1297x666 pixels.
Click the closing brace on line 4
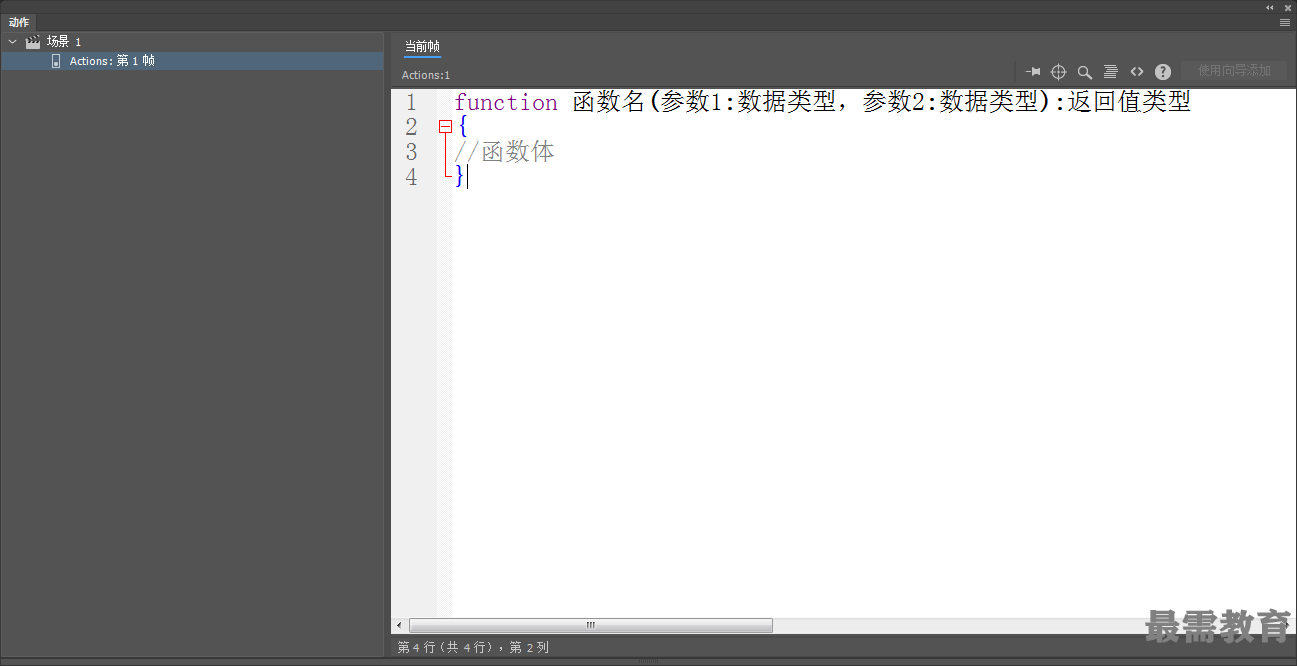460,177
